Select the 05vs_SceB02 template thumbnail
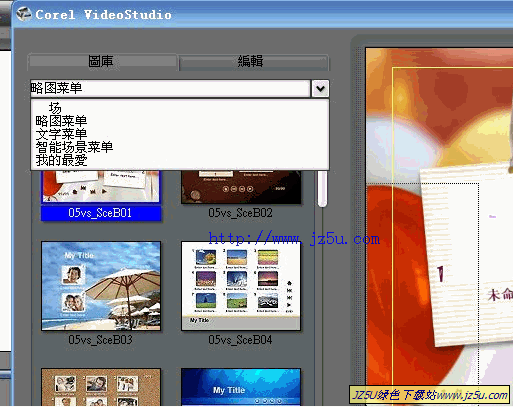Screen dimensions: 513x407 (241, 187)
